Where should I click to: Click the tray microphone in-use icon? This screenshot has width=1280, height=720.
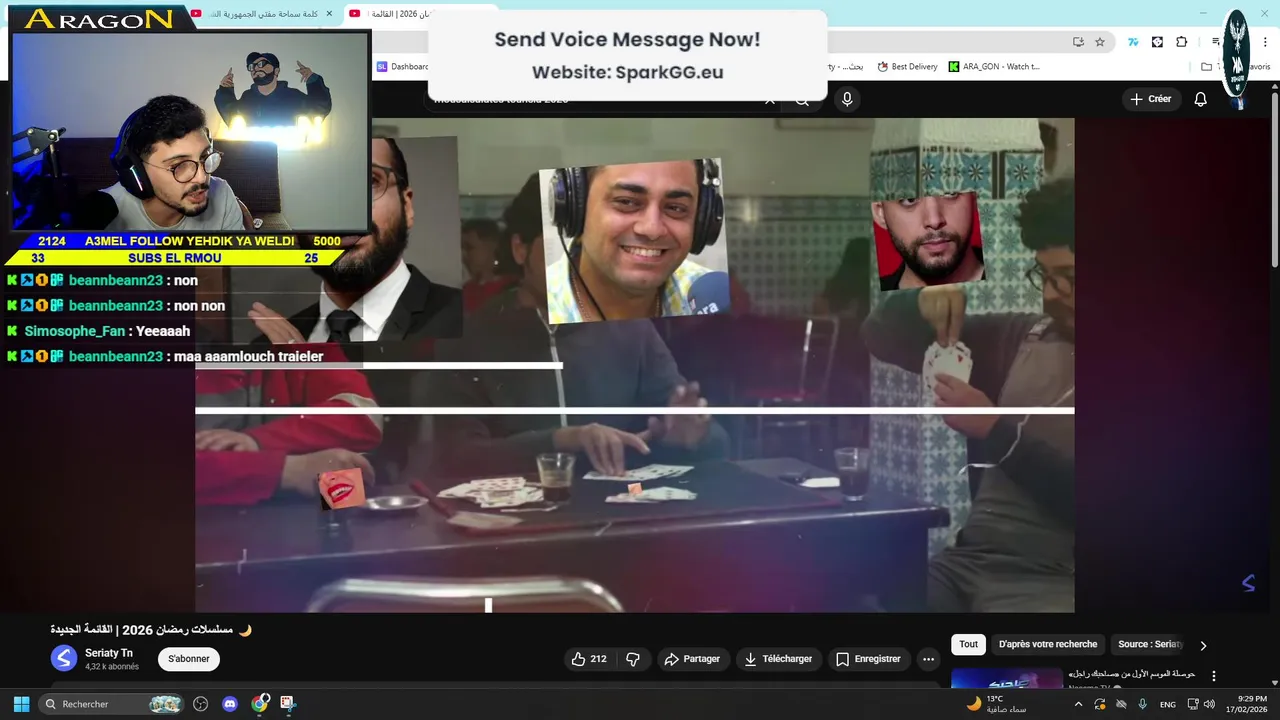click(x=1142, y=704)
